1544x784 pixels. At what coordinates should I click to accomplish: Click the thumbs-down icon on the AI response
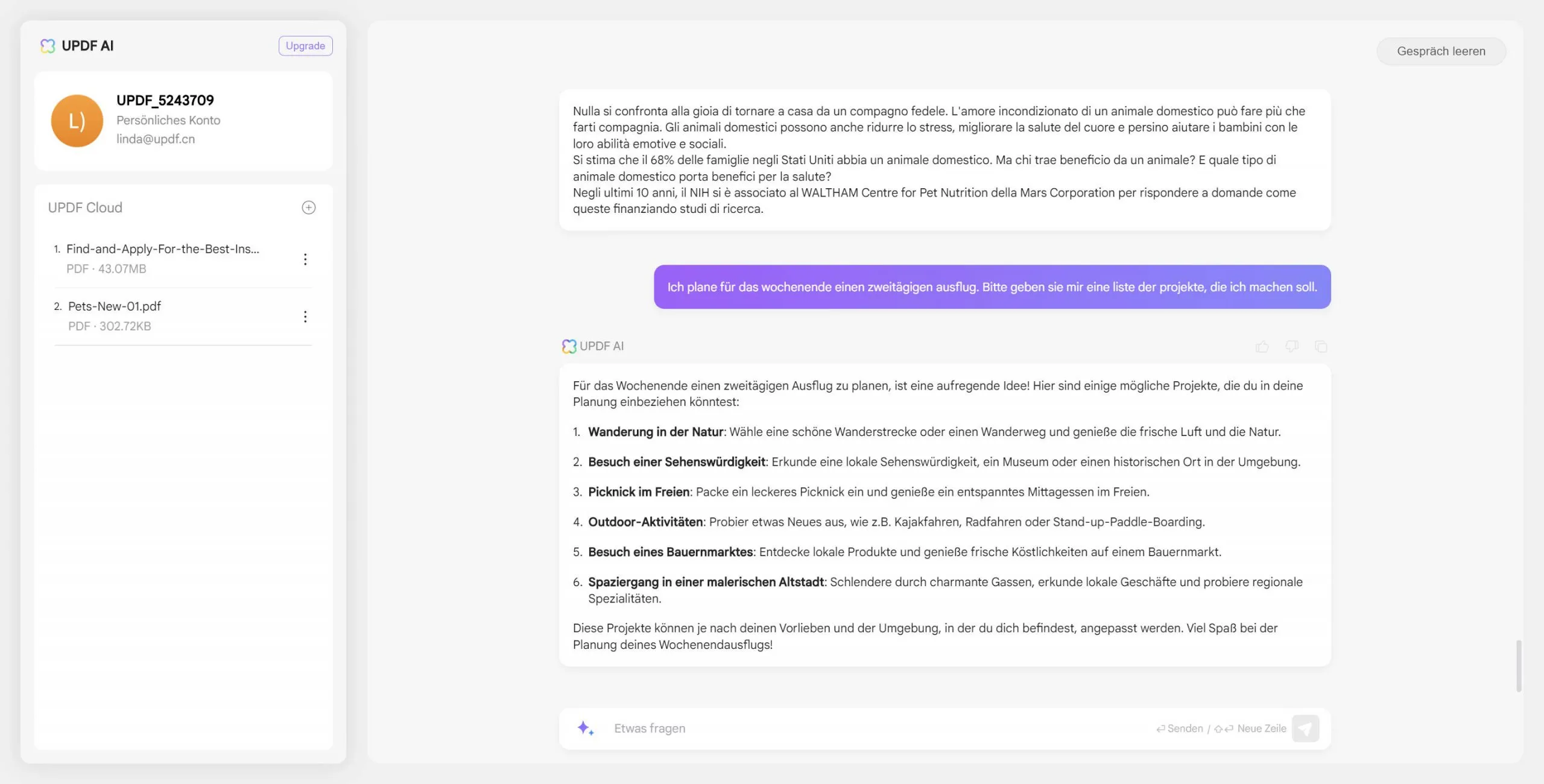pos(1291,346)
